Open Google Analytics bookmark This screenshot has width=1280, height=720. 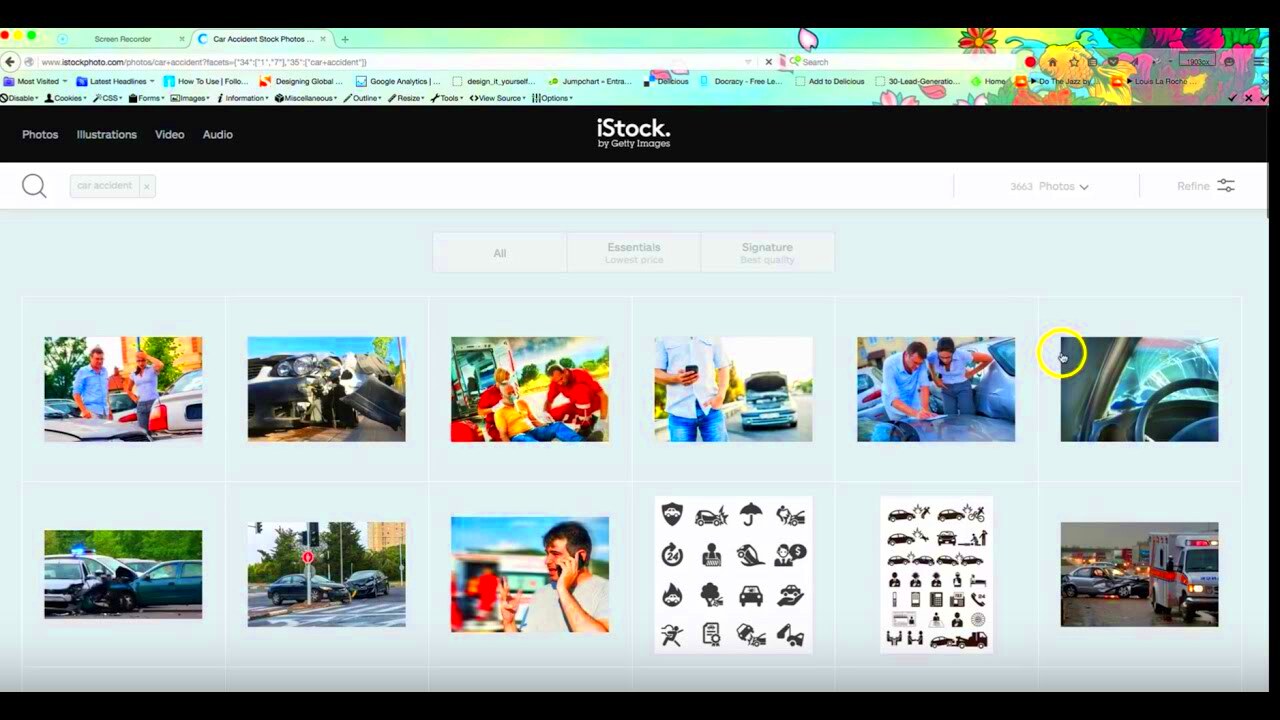(x=397, y=81)
